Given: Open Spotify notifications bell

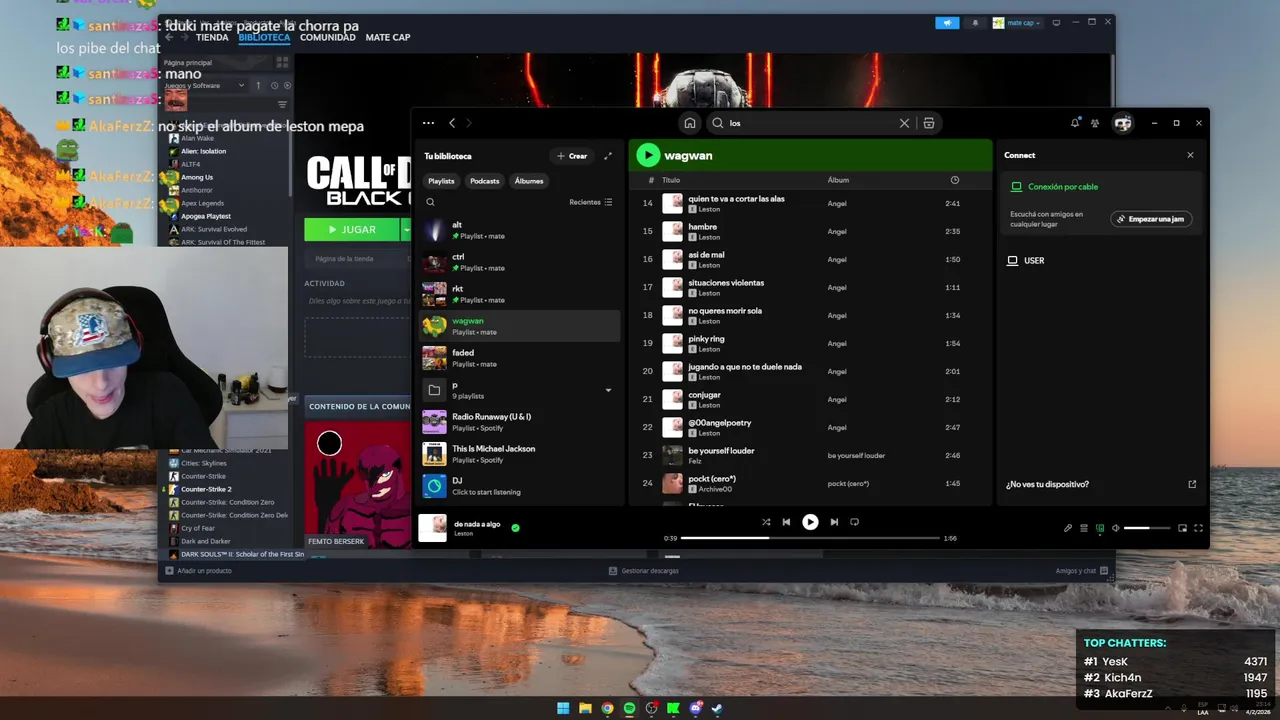Looking at the screenshot, I should [x=1075, y=123].
